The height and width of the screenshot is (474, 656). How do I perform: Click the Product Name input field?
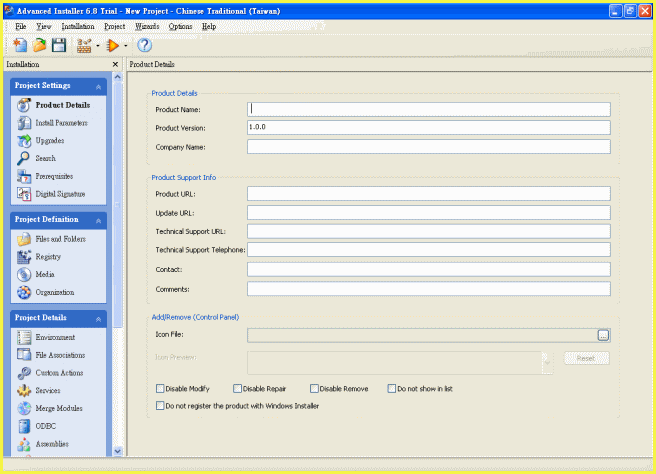click(428, 110)
